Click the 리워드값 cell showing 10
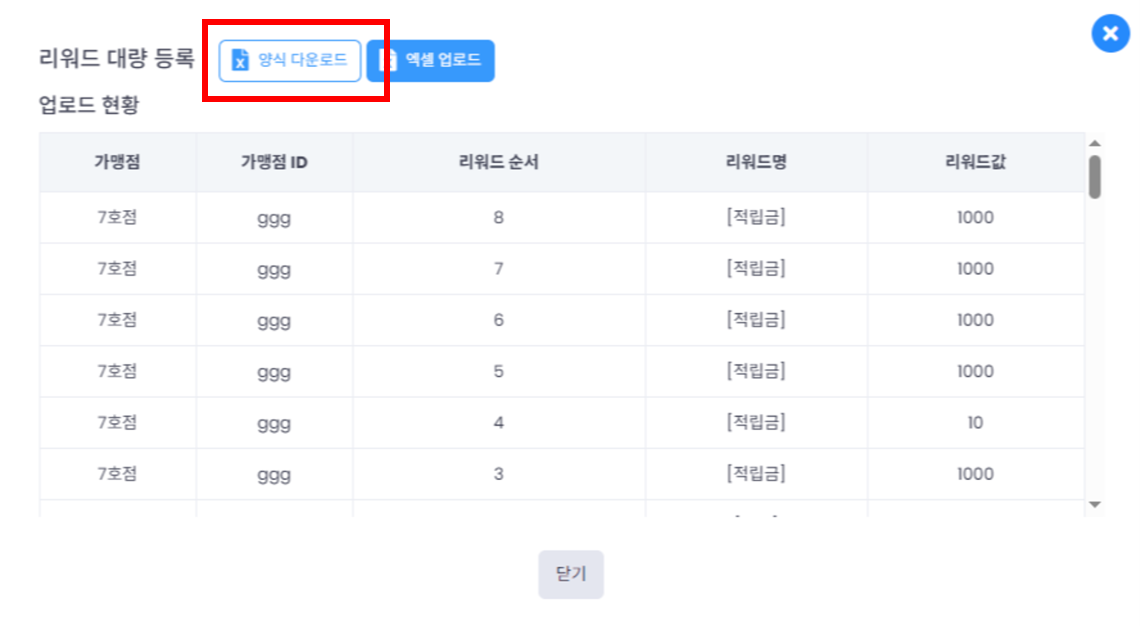Image resolution: width=1140 pixels, height=626 pixels. [x=976, y=422]
